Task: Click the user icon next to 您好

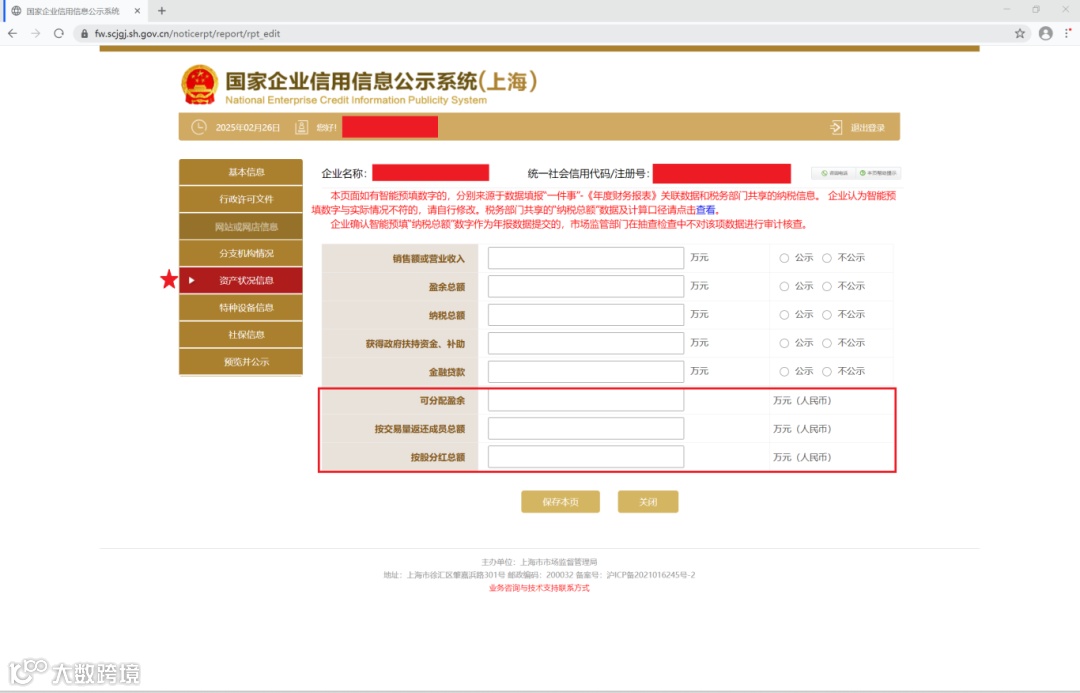Action: click(x=302, y=127)
